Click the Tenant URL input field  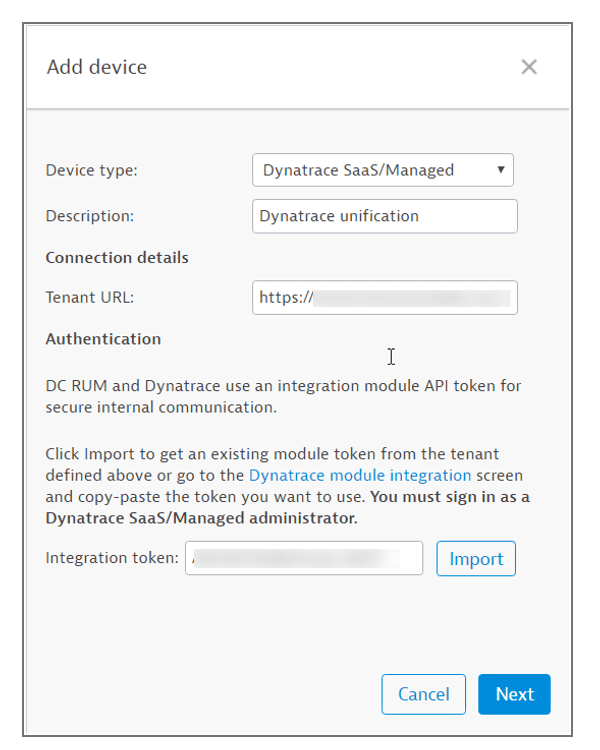pyautogui.click(x=385, y=298)
